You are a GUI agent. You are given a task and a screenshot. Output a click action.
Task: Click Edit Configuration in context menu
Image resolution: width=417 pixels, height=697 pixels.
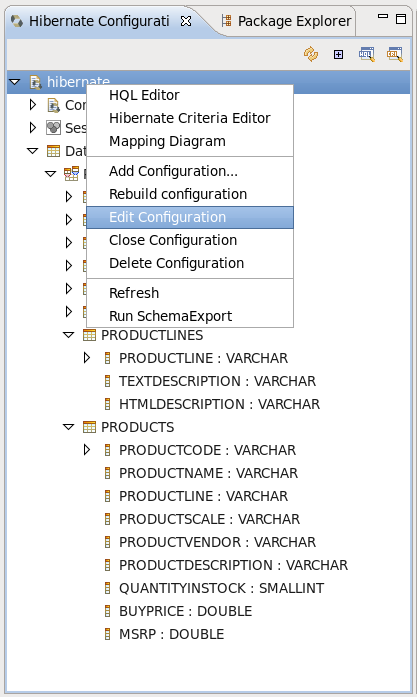[190, 217]
